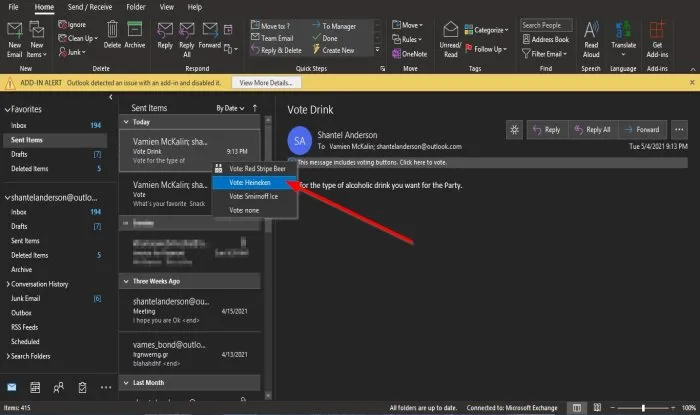700x415 pixels.
Task: Open the Rules dropdown
Action: (x=407, y=39)
